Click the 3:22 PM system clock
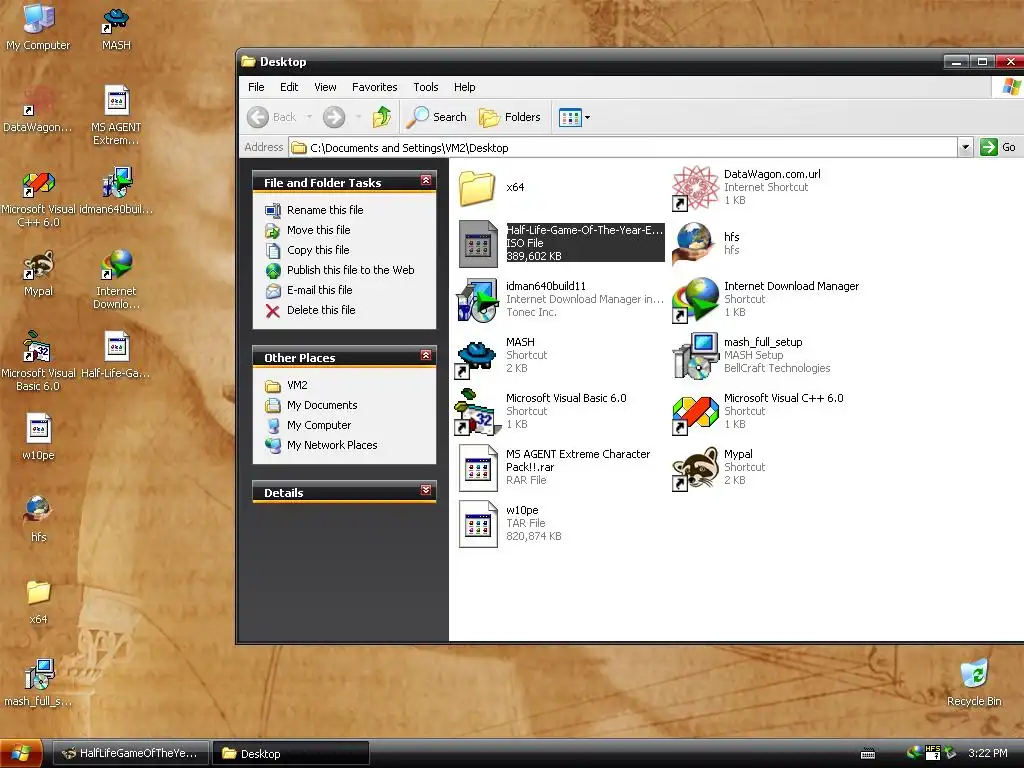The image size is (1024, 768). click(987, 754)
